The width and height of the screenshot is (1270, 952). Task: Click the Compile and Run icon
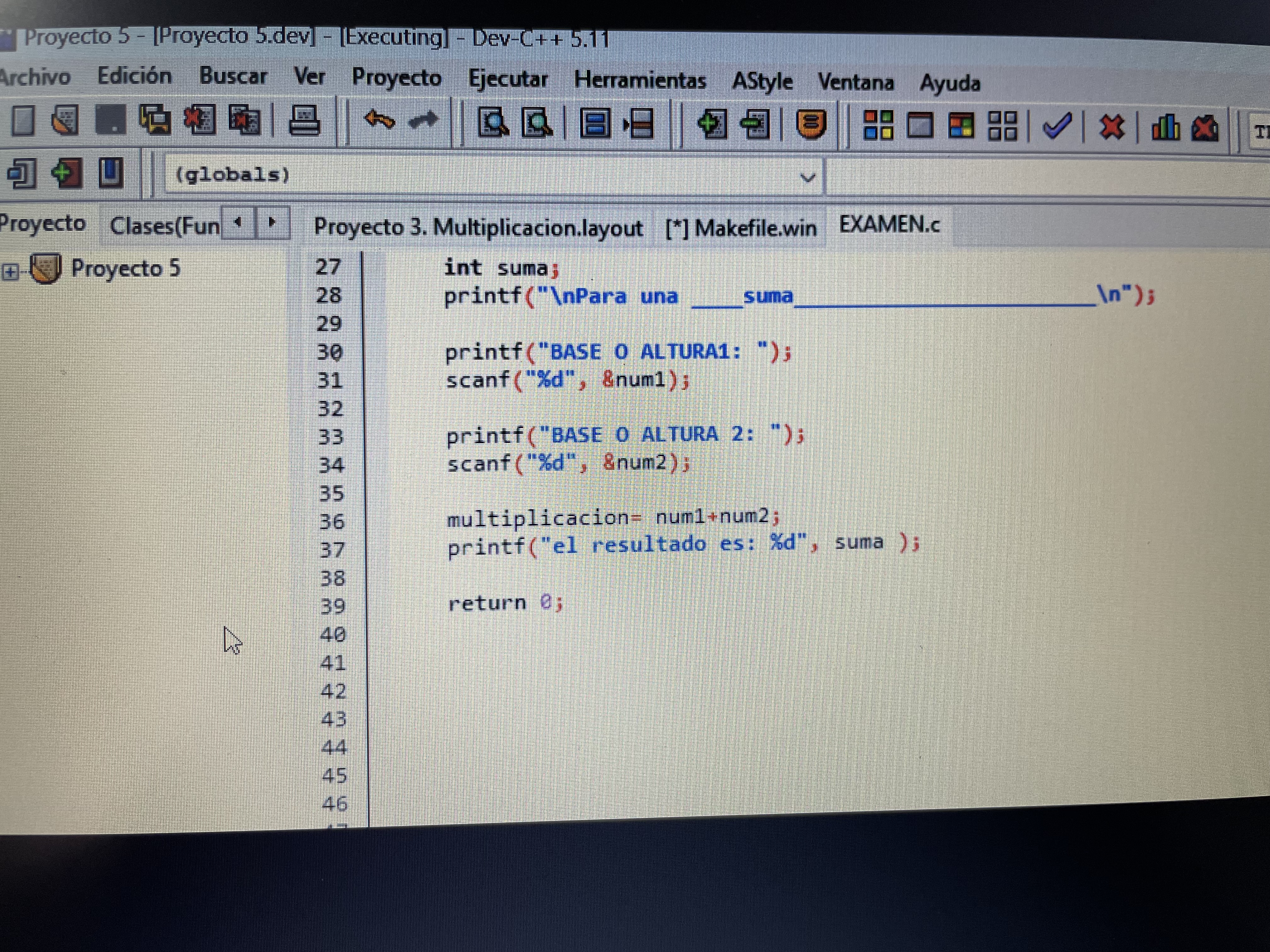coord(961,125)
